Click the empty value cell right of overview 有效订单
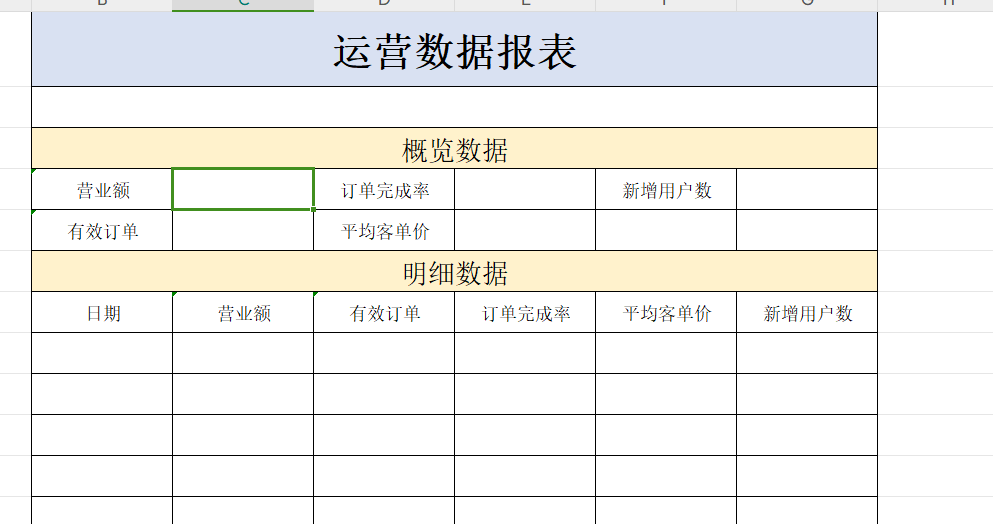993x524 pixels. pos(243,231)
